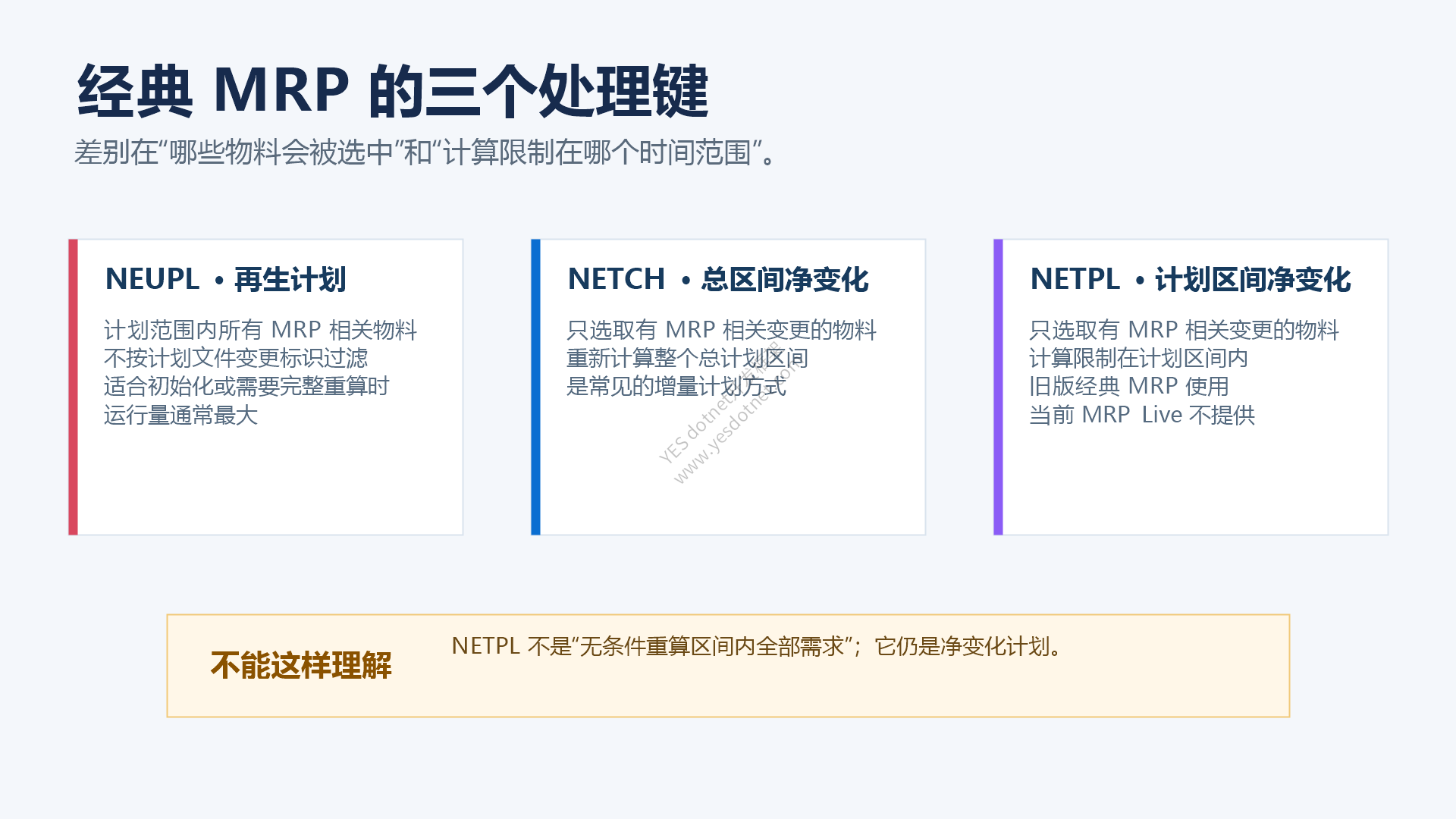Image resolution: width=1456 pixels, height=819 pixels.
Task: Click the line "不按计划文件变更标识过滤"
Action: click(236, 358)
